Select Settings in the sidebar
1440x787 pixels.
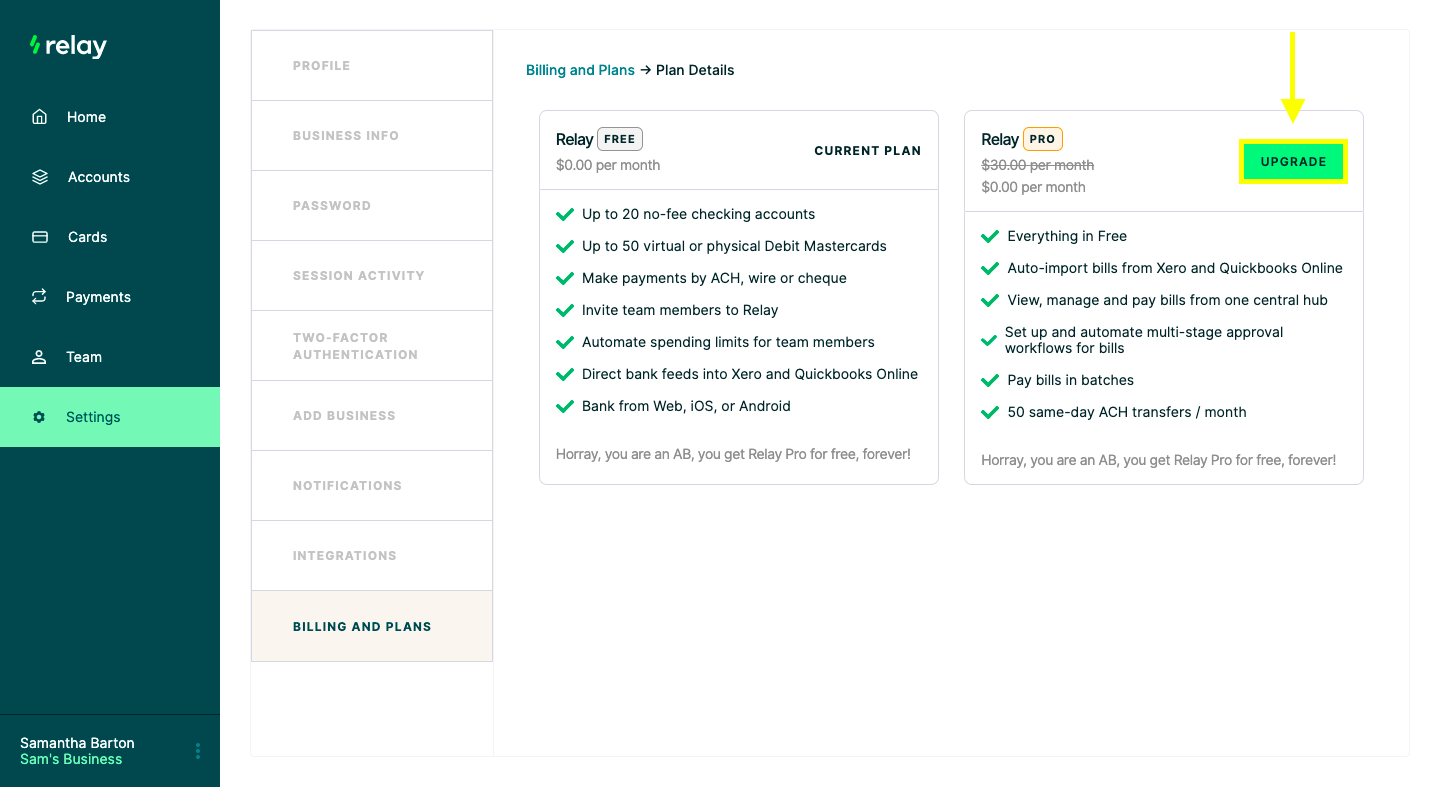[x=110, y=417]
